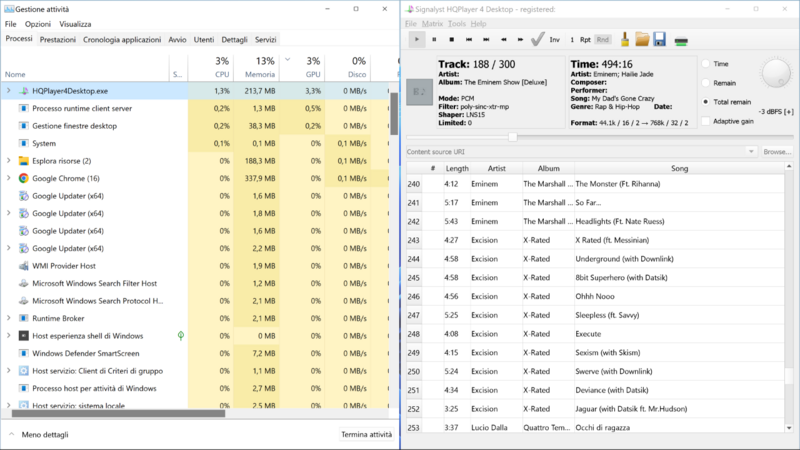This screenshot has width=800, height=450.
Task: Select the Time display radio button
Action: point(706,64)
